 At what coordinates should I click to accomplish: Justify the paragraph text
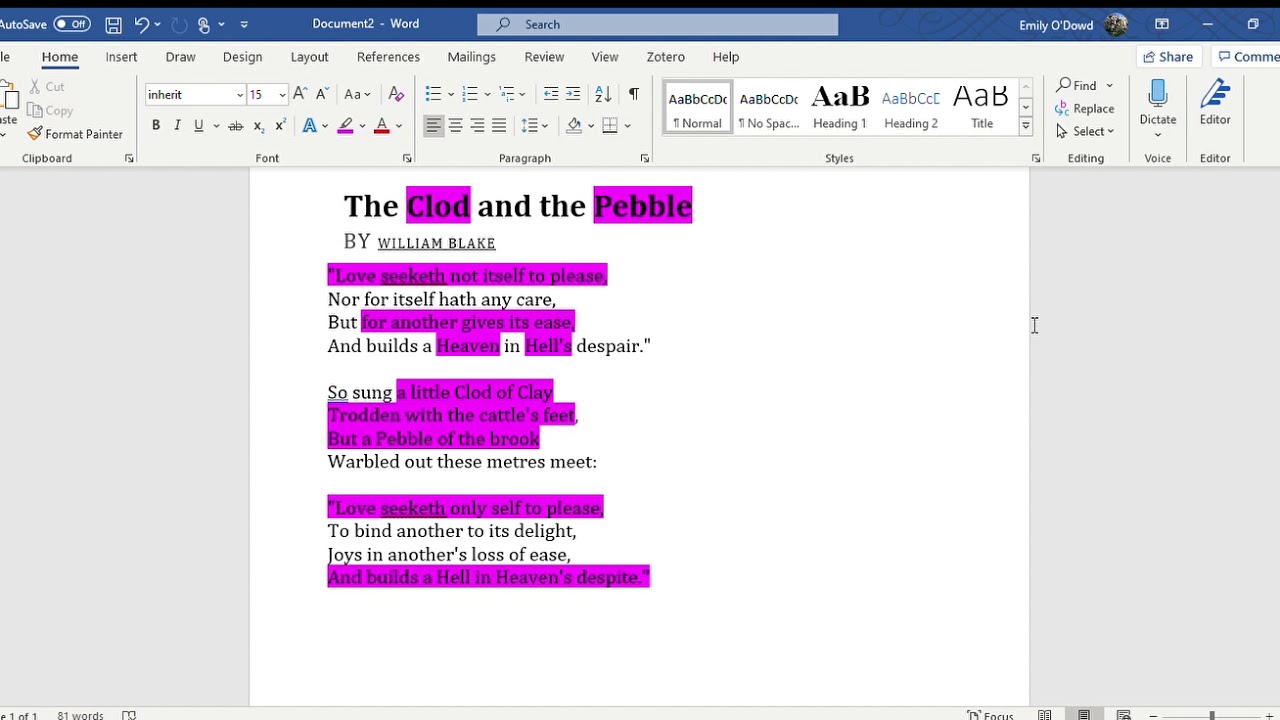[499, 125]
